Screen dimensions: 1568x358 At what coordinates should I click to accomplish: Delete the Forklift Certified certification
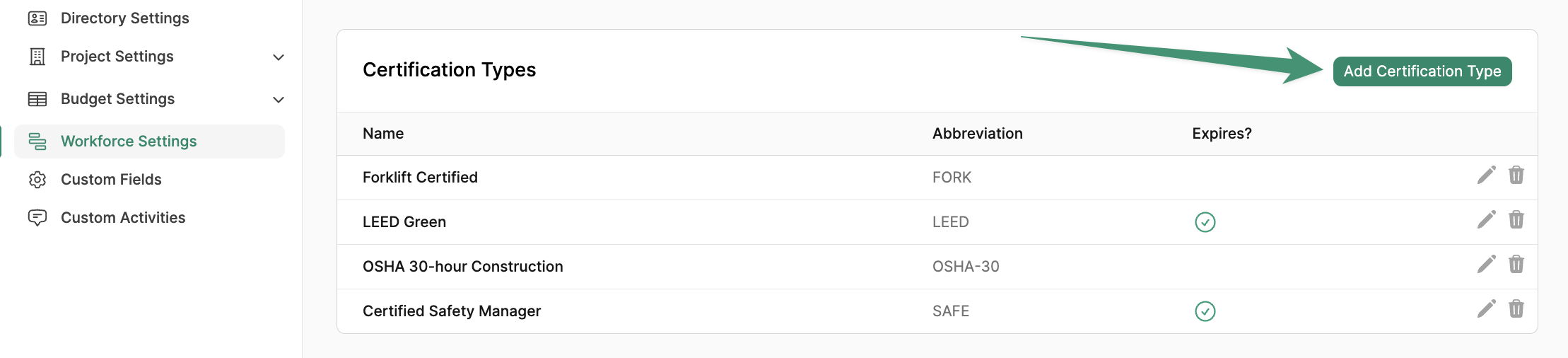click(x=1516, y=175)
